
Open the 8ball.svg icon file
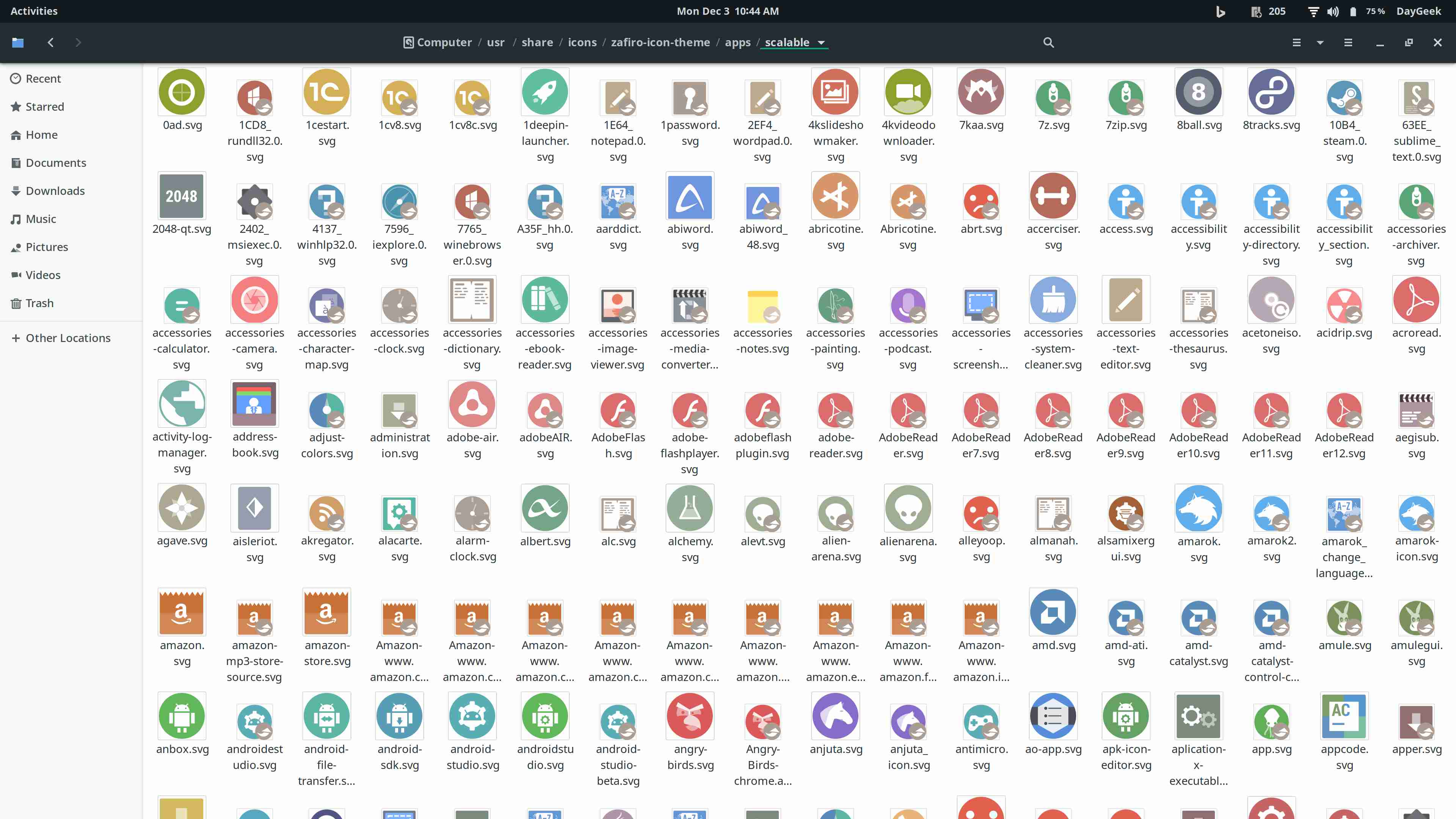(x=1198, y=92)
